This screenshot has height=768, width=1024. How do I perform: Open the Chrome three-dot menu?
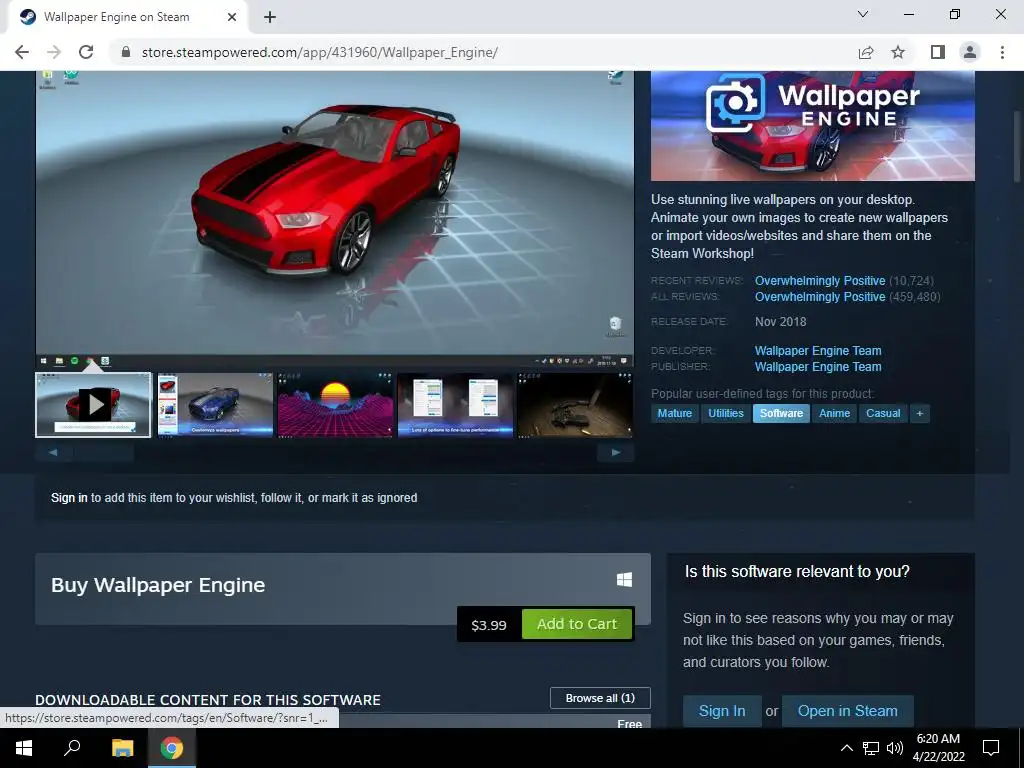1002,52
